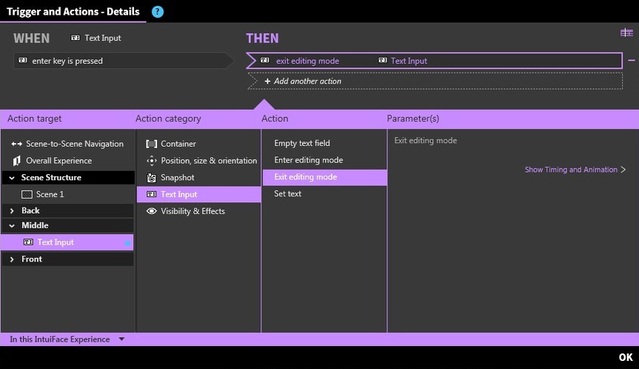Click the Overall Experience icon
Viewport: 639px width, 369px height.
[x=16, y=161]
